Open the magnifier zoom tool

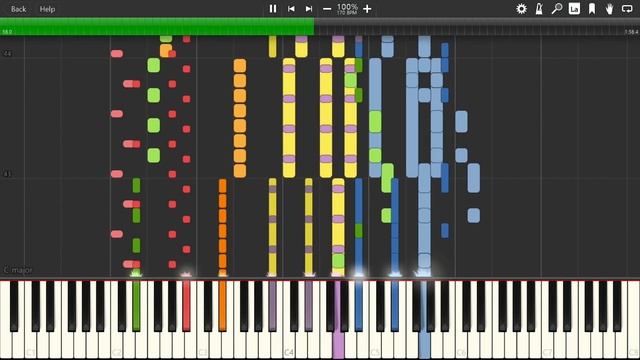click(557, 9)
